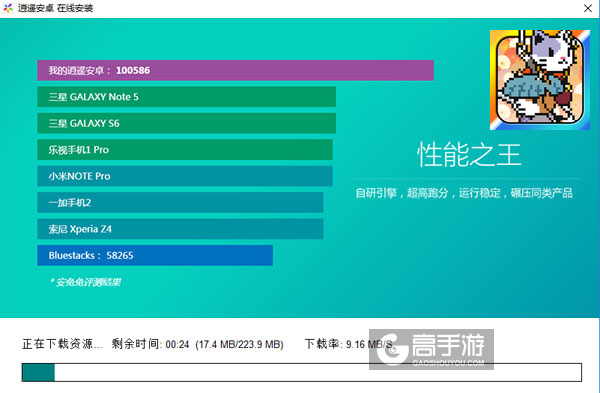The height and width of the screenshot is (393, 600).
Task: Select the 一加手机2 bar
Action: tap(180, 202)
